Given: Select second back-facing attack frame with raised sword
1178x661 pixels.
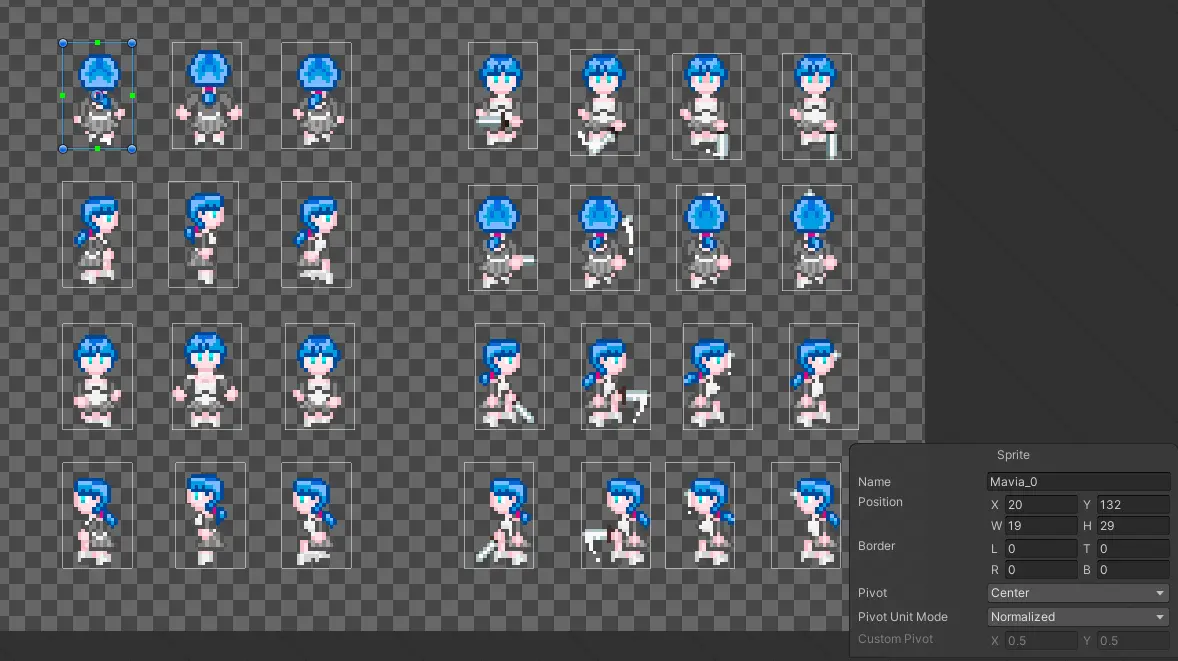Looking at the screenshot, I should click(x=605, y=238).
